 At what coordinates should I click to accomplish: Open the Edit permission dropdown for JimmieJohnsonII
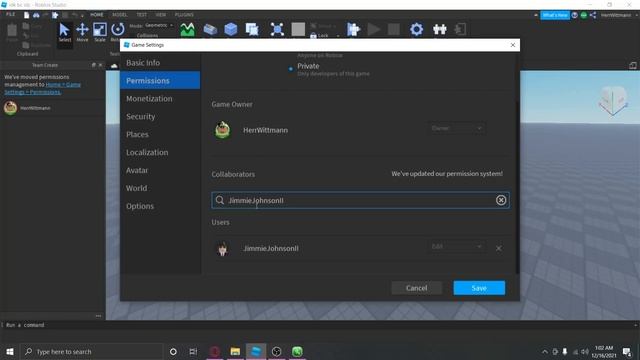pos(456,247)
